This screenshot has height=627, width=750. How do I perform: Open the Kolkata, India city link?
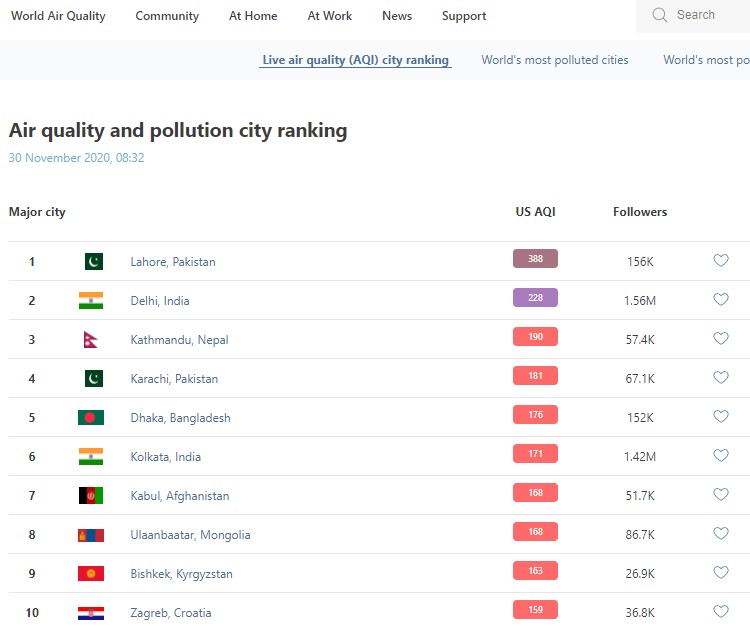165,457
